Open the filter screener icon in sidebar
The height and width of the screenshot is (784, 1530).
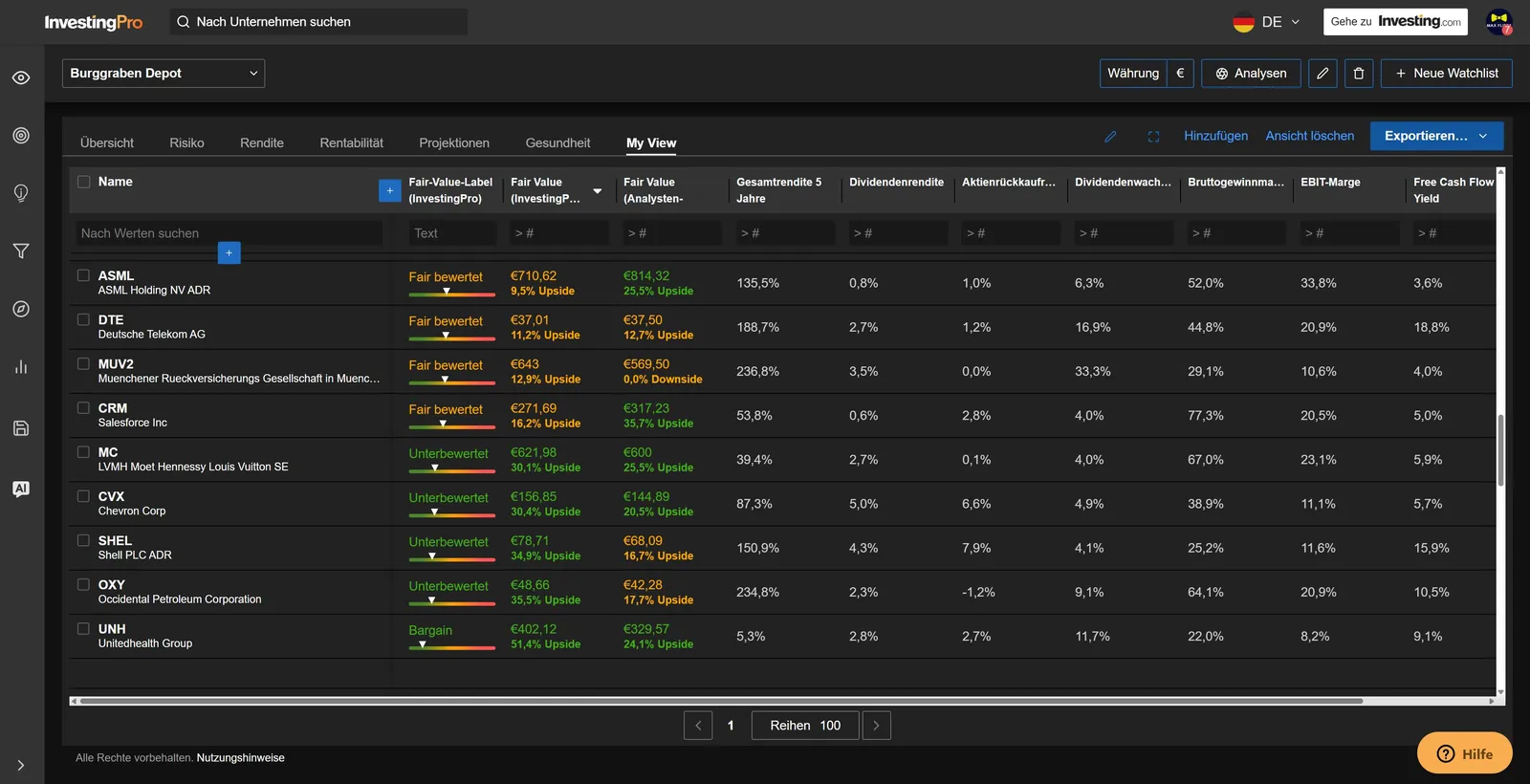(21, 250)
